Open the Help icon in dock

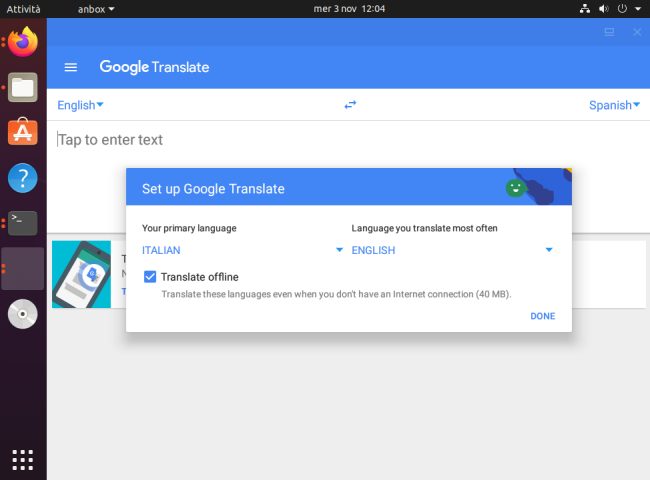pyautogui.click(x=23, y=178)
